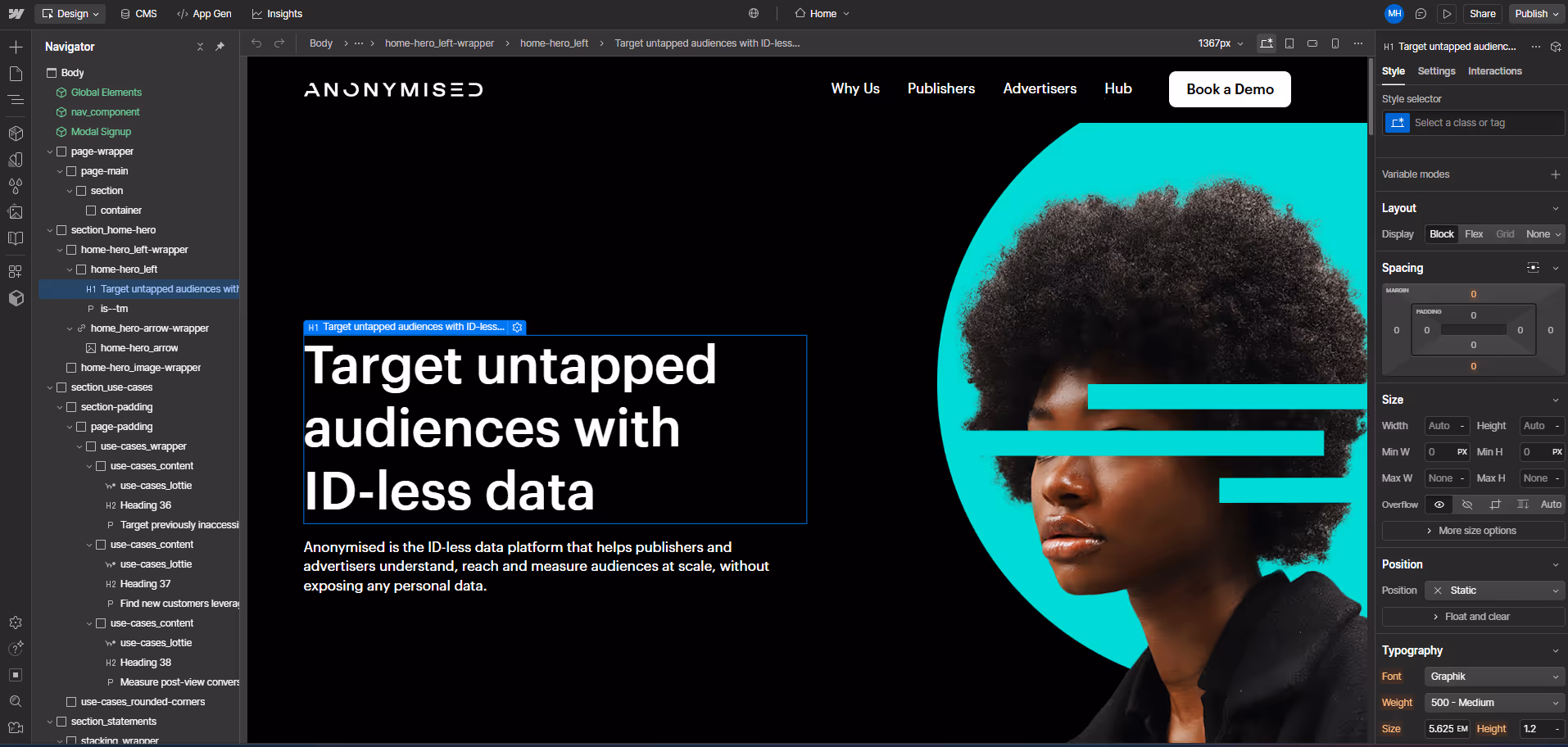
Task: Open the Font Graphik dropdown
Action: [x=1494, y=677]
